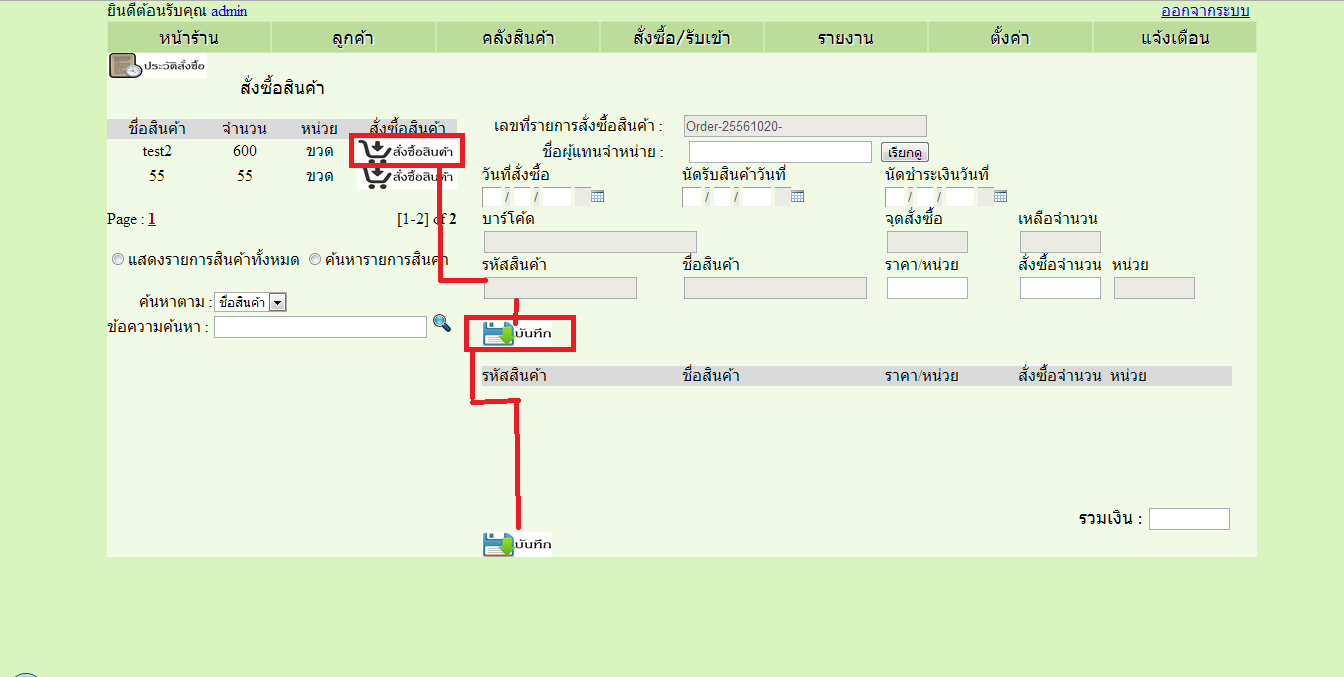This screenshot has height=677, width=1344.
Task: Click the เรียกดู browse button
Action: click(905, 153)
